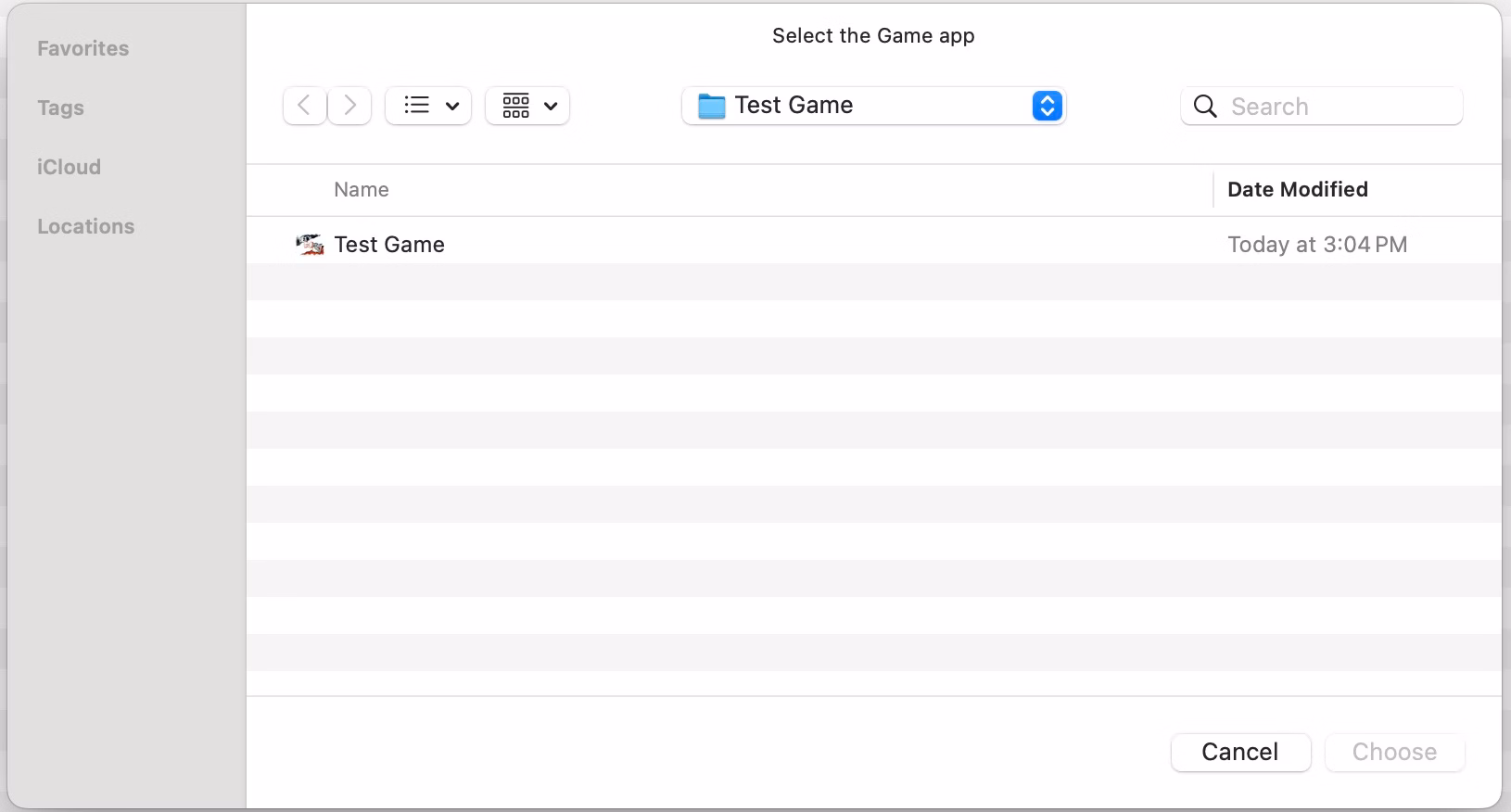
Task: Expand the grouping options chevron
Action: 551,106
